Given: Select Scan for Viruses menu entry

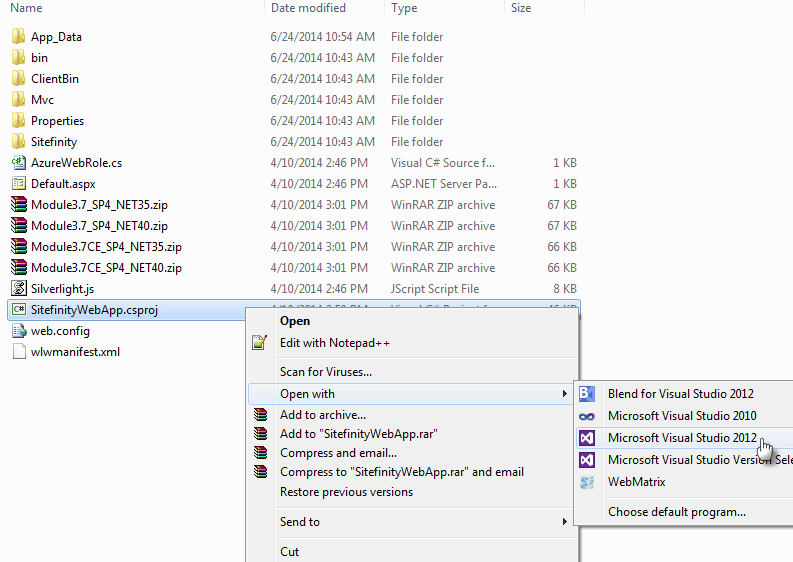Looking at the screenshot, I should pyautogui.click(x=326, y=372).
